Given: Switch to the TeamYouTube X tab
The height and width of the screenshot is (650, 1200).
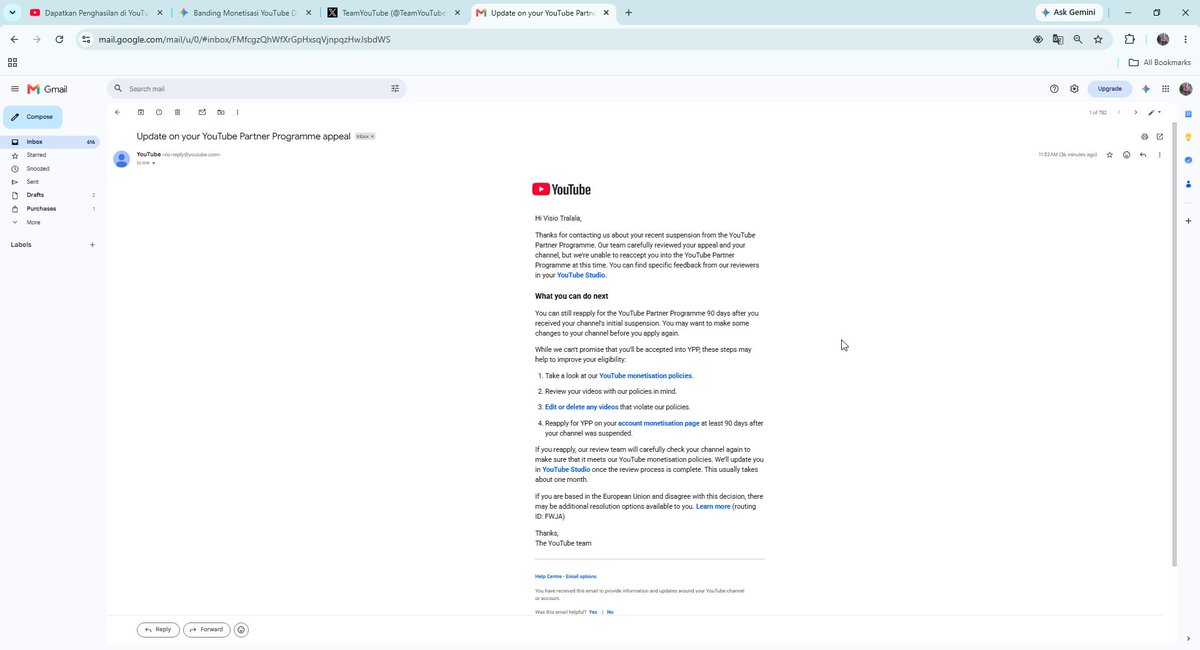Looking at the screenshot, I should point(394,13).
